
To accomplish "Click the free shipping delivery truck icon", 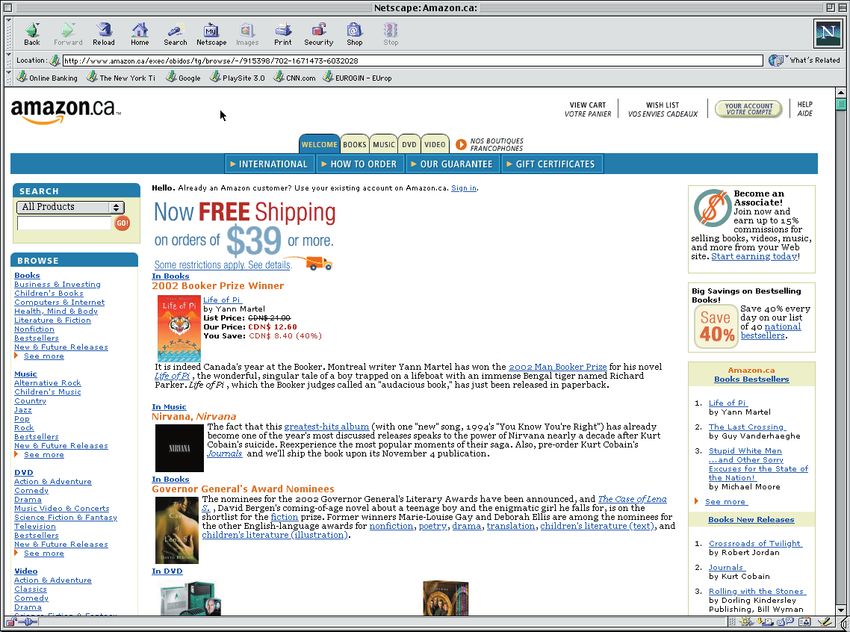I will click(x=319, y=263).
